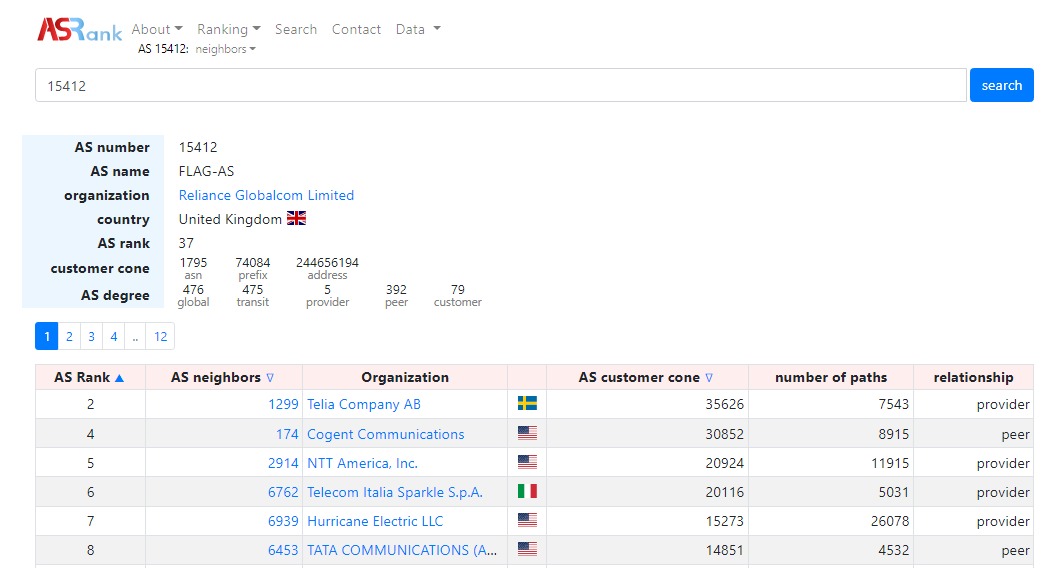The image size is (1039, 568).
Task: Open the Search menu item
Action: point(296,29)
